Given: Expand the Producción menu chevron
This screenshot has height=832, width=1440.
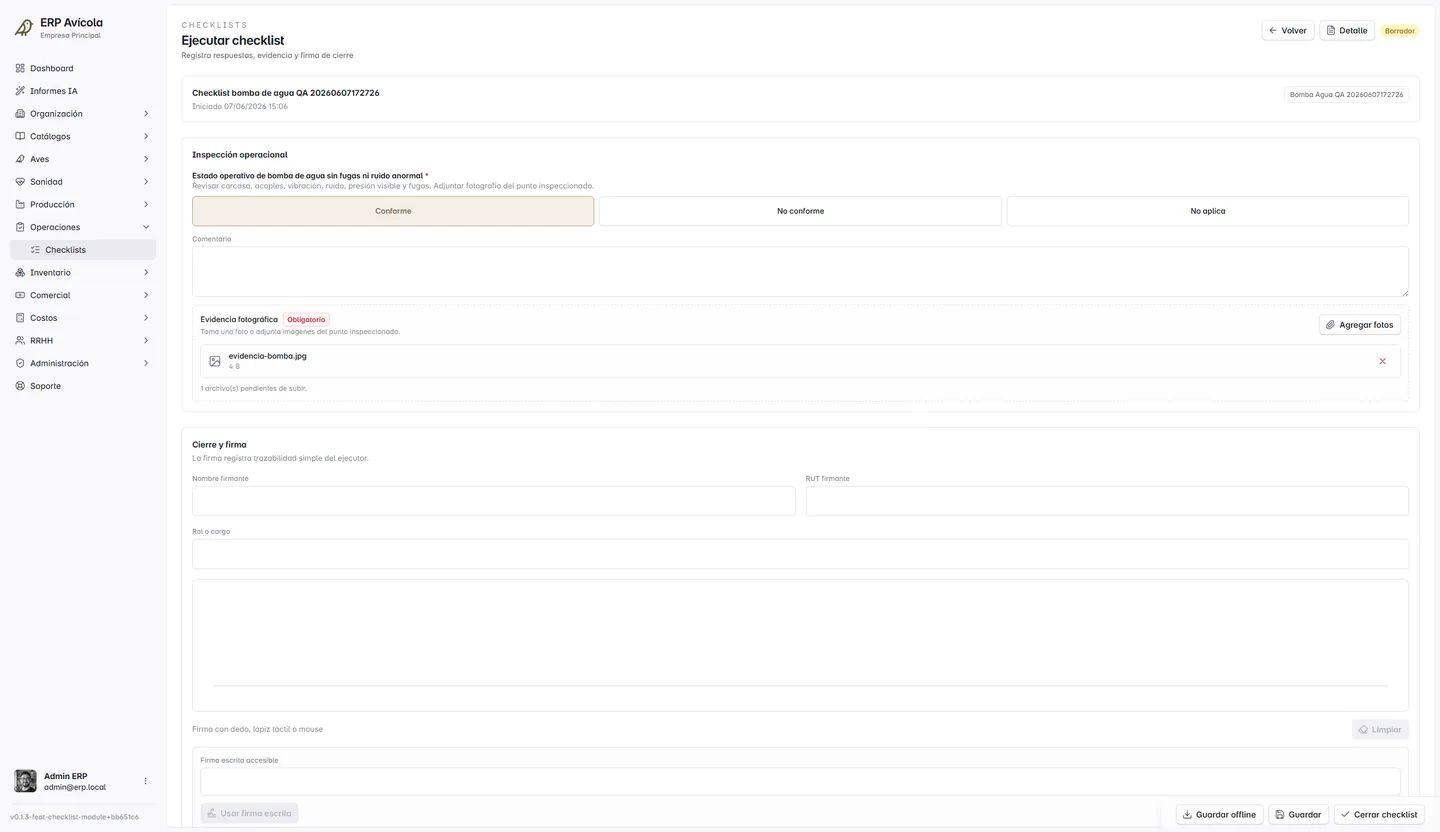Looking at the screenshot, I should [146, 204].
